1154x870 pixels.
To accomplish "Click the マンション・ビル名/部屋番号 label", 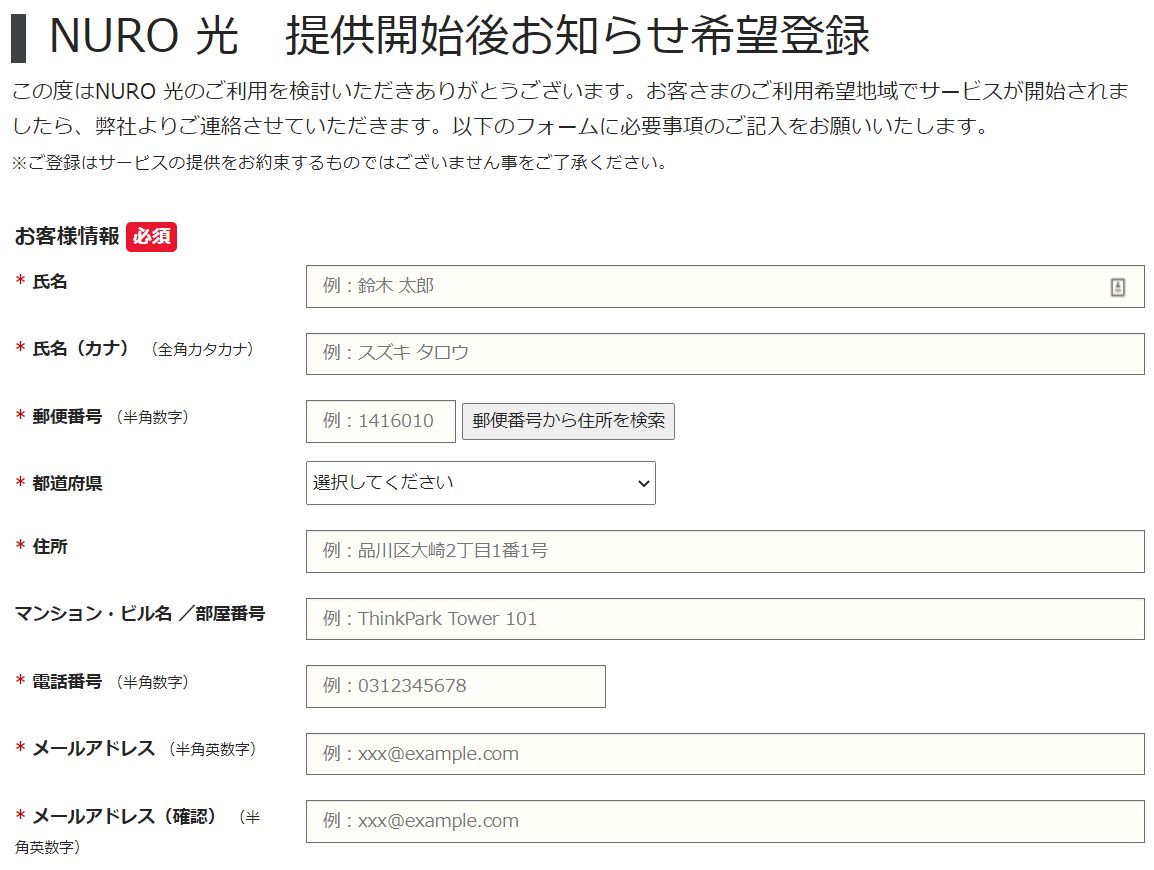I will (x=140, y=613).
